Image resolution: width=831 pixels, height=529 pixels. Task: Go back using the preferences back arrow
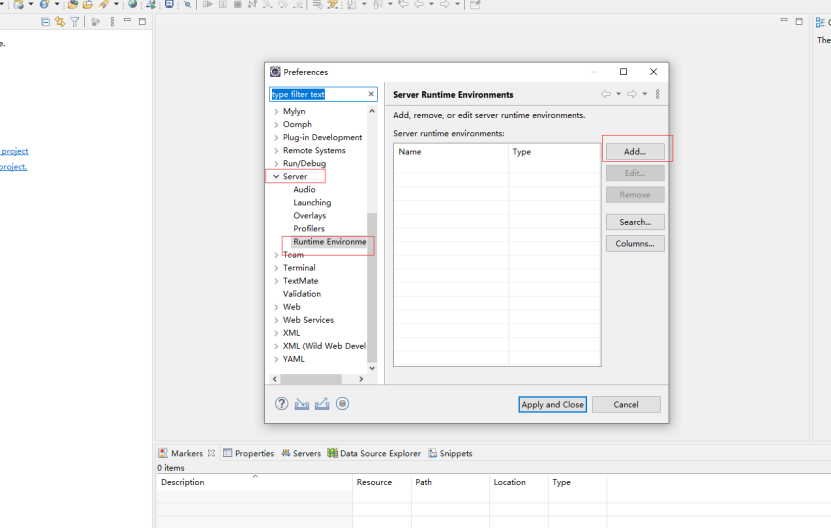pyautogui.click(x=606, y=94)
